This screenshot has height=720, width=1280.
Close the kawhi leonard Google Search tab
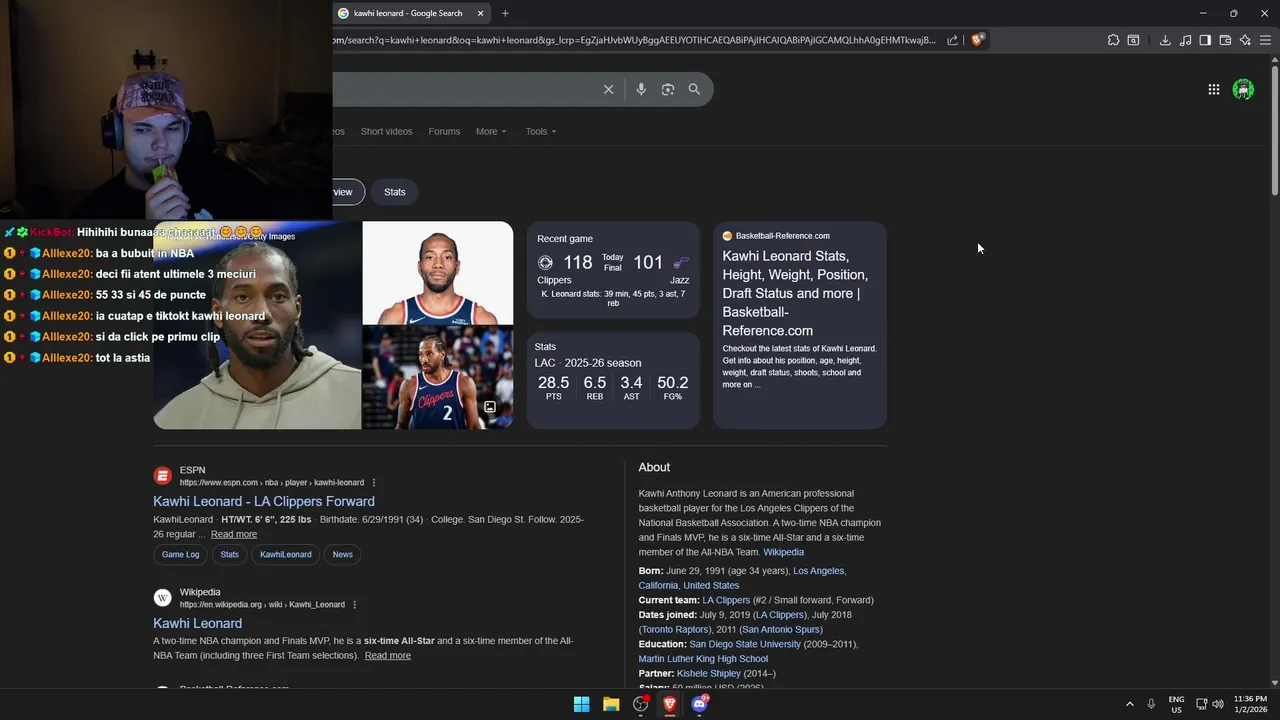481,13
